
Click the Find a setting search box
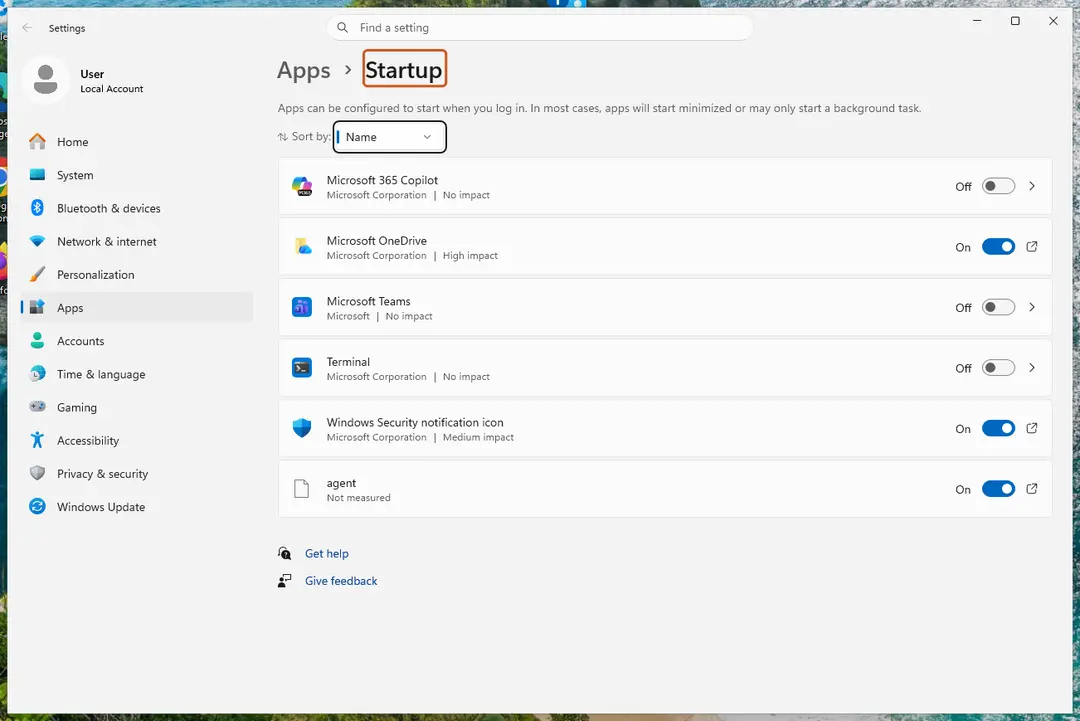(x=539, y=28)
